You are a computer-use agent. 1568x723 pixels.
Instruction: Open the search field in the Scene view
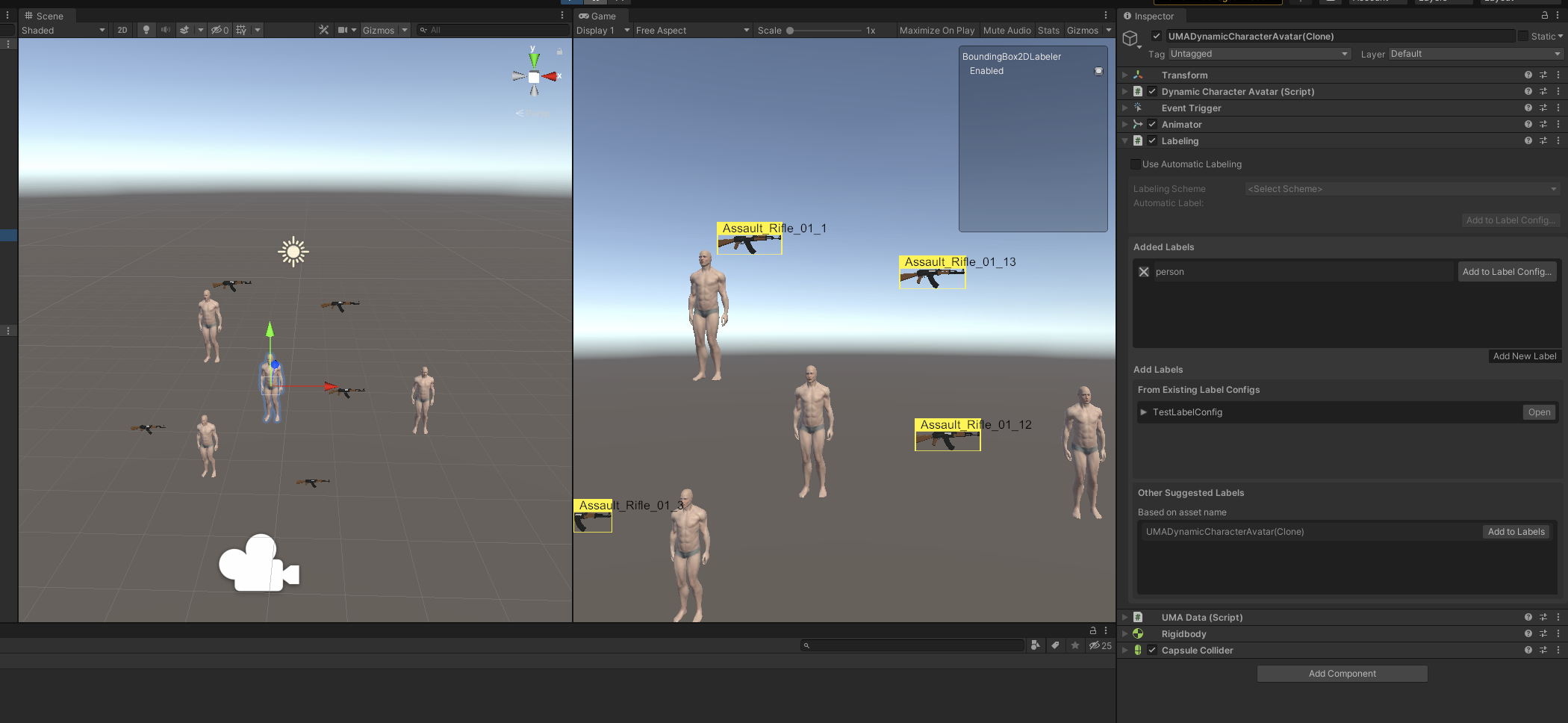click(493, 30)
